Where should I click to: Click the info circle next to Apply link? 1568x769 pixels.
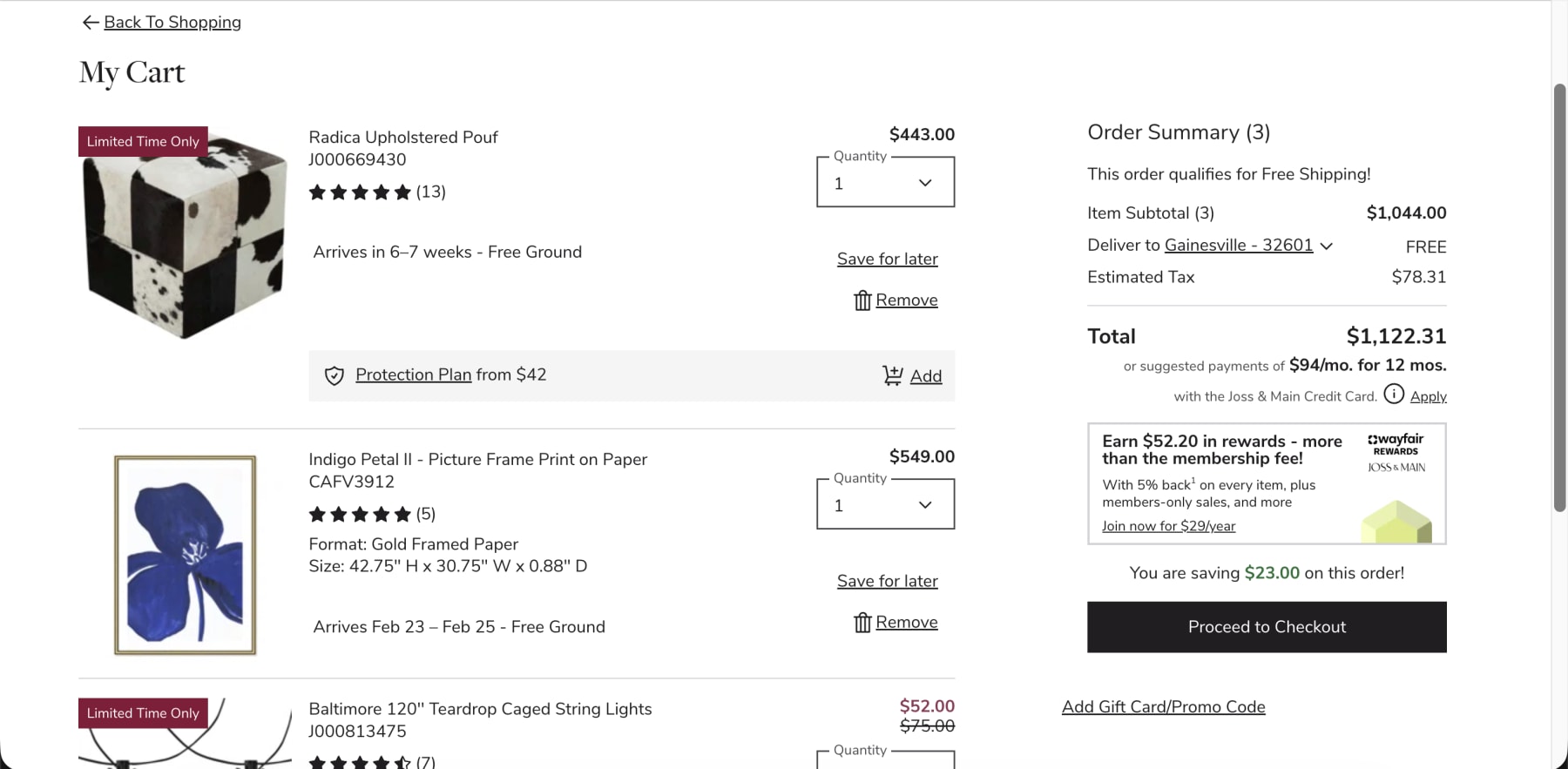[x=1393, y=395]
